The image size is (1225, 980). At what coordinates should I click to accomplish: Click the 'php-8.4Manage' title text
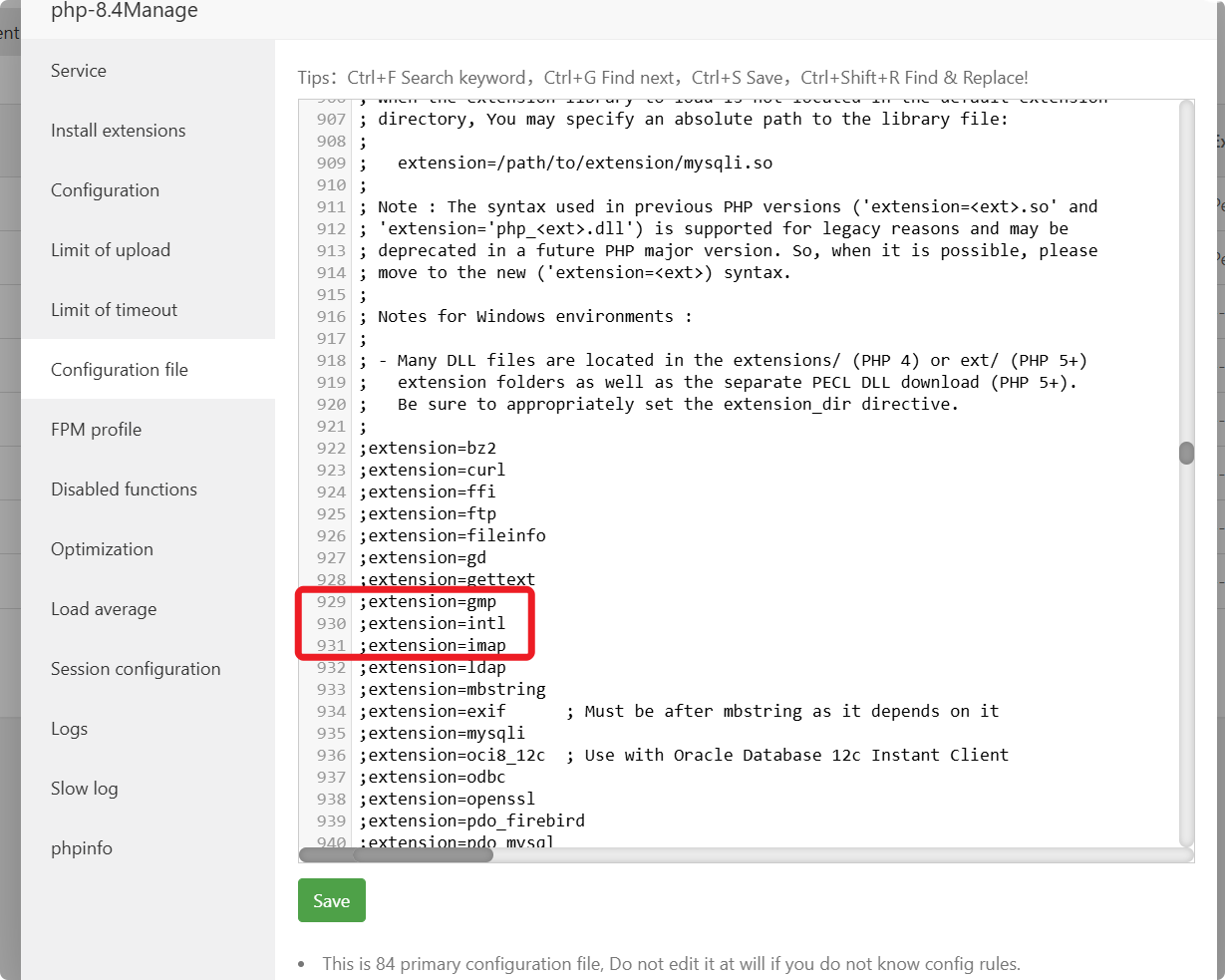[125, 11]
